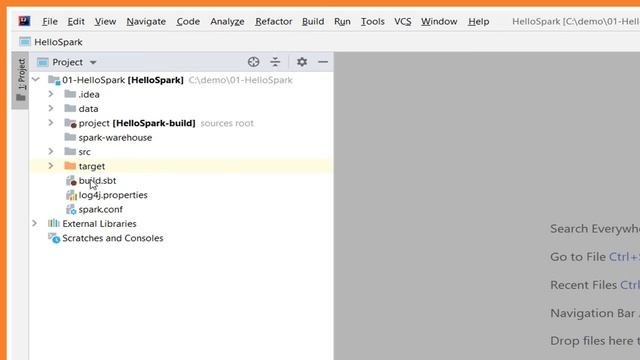
Task: Click the data folder icon
Action: (70, 108)
